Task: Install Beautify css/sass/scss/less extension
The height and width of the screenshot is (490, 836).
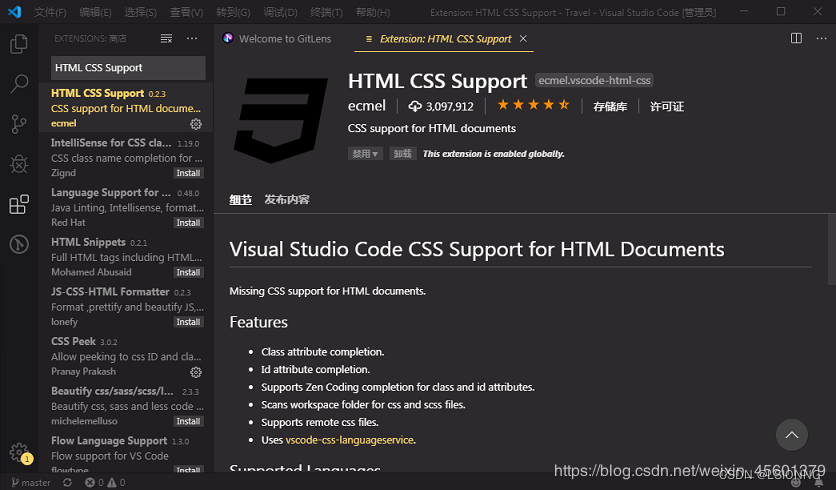Action: click(x=188, y=421)
